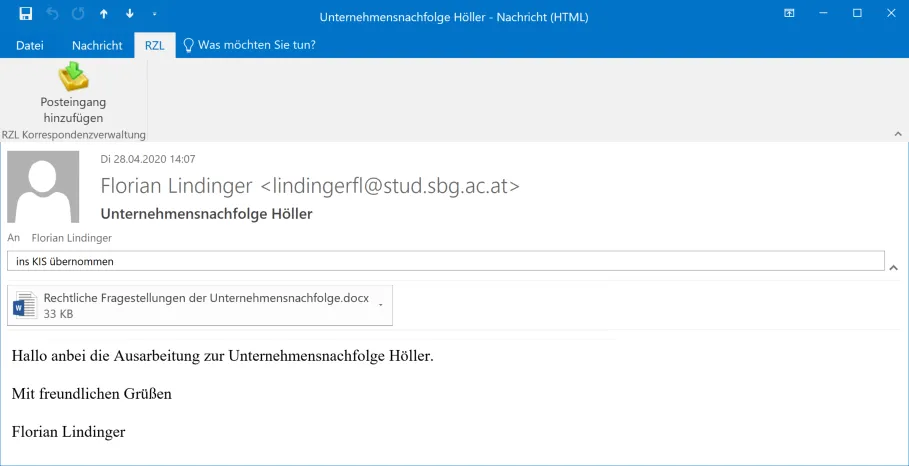The width and height of the screenshot is (909, 466).
Task: Click subject 'Unternehmensnachfolge Höller' in header
Action: point(206,214)
